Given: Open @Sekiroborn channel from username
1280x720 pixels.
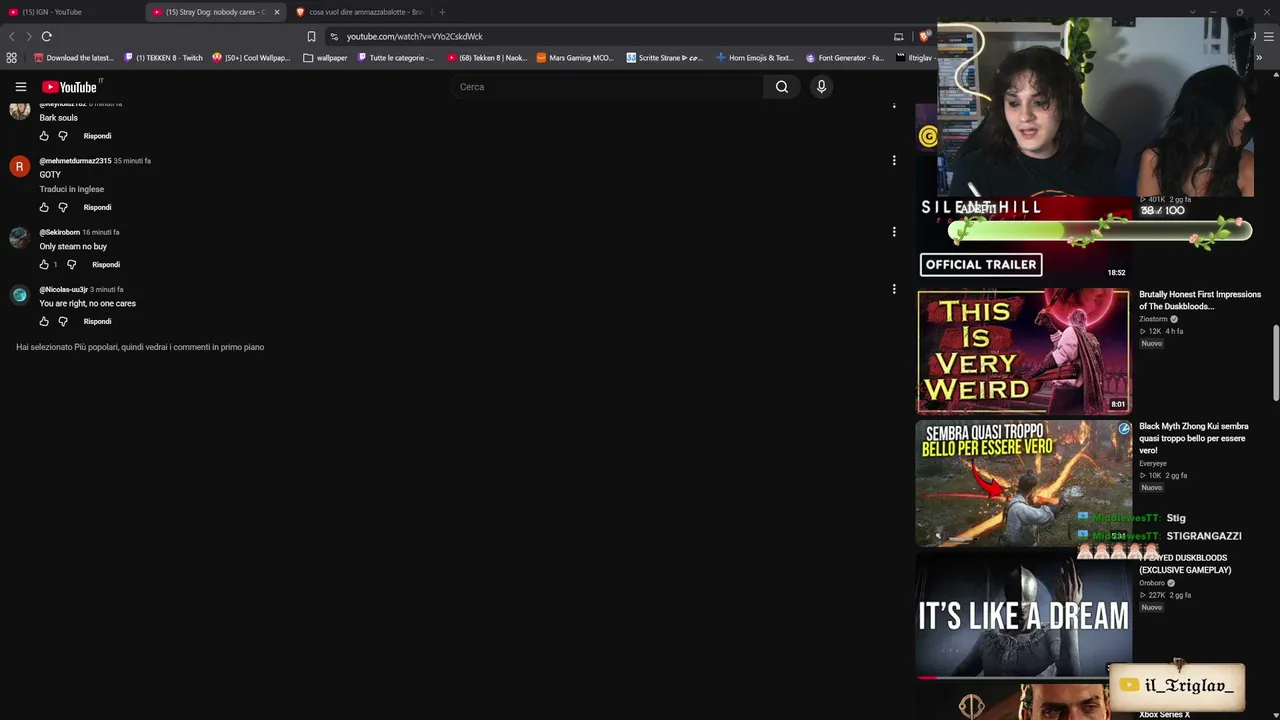Looking at the screenshot, I should [x=59, y=232].
